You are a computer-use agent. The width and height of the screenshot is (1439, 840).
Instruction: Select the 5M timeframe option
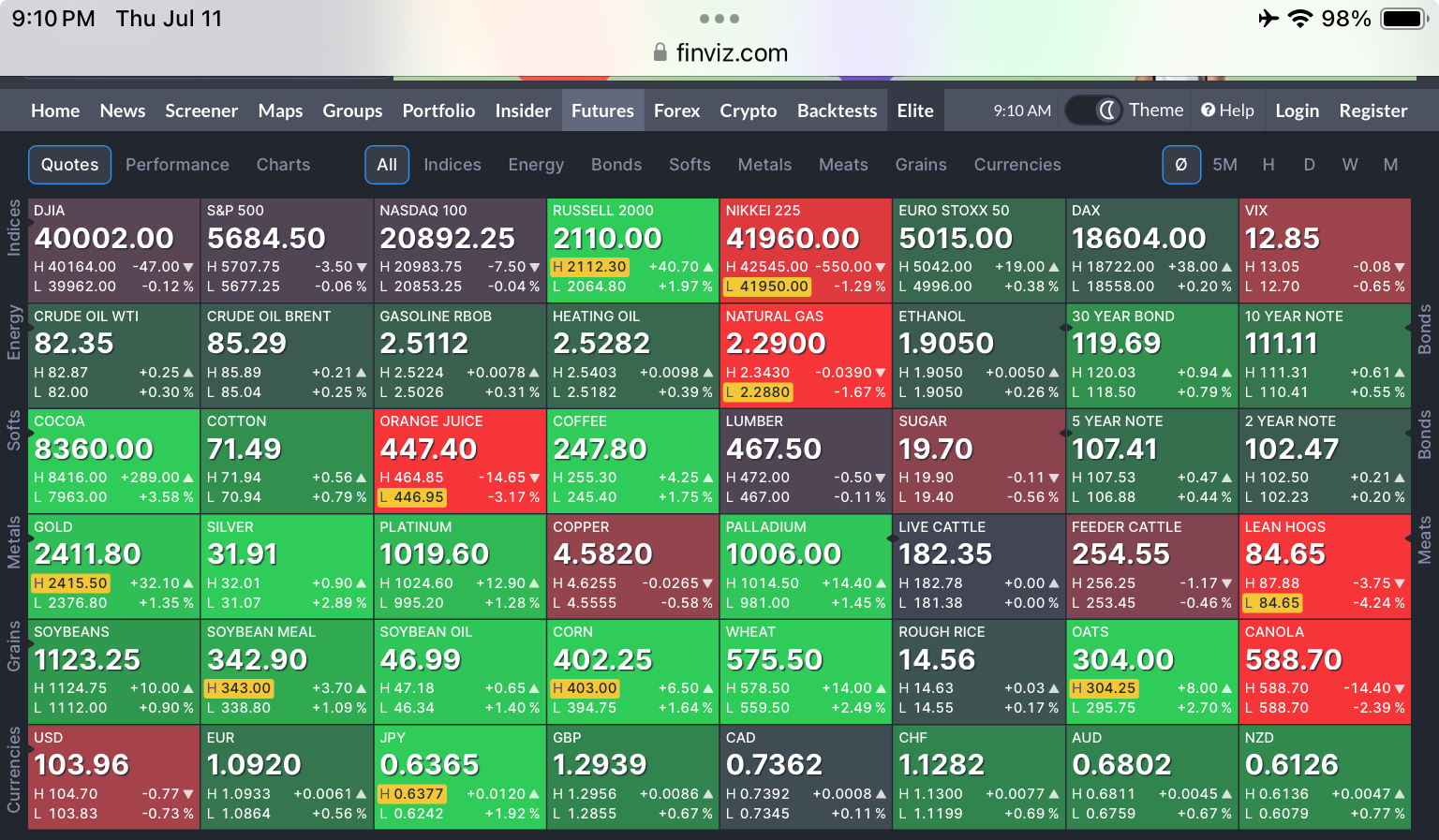point(1224,165)
